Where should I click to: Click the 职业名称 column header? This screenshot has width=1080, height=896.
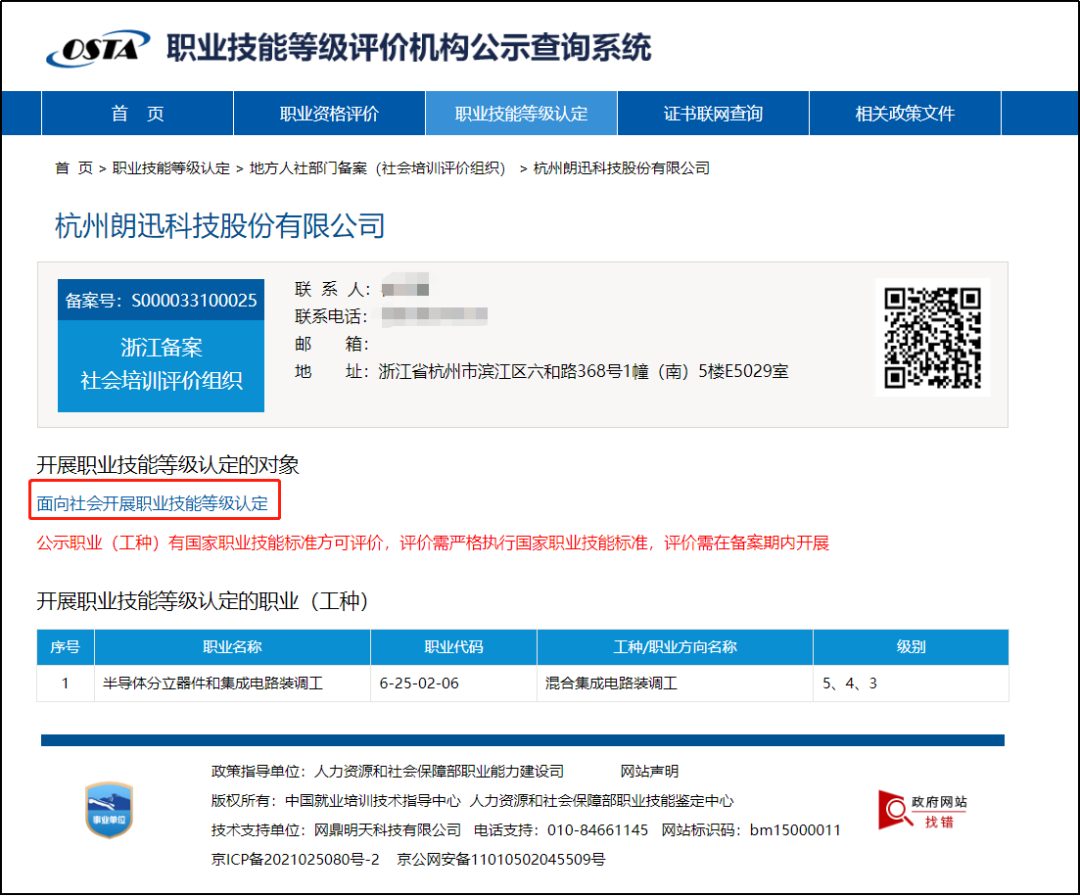tap(232, 647)
